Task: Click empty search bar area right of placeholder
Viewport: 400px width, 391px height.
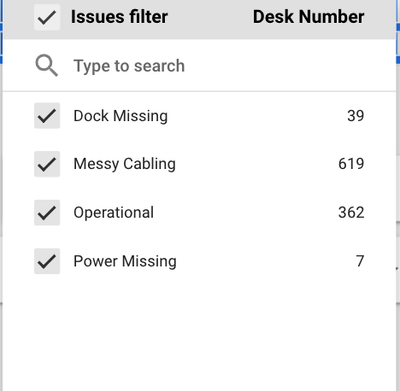Action: coord(290,66)
